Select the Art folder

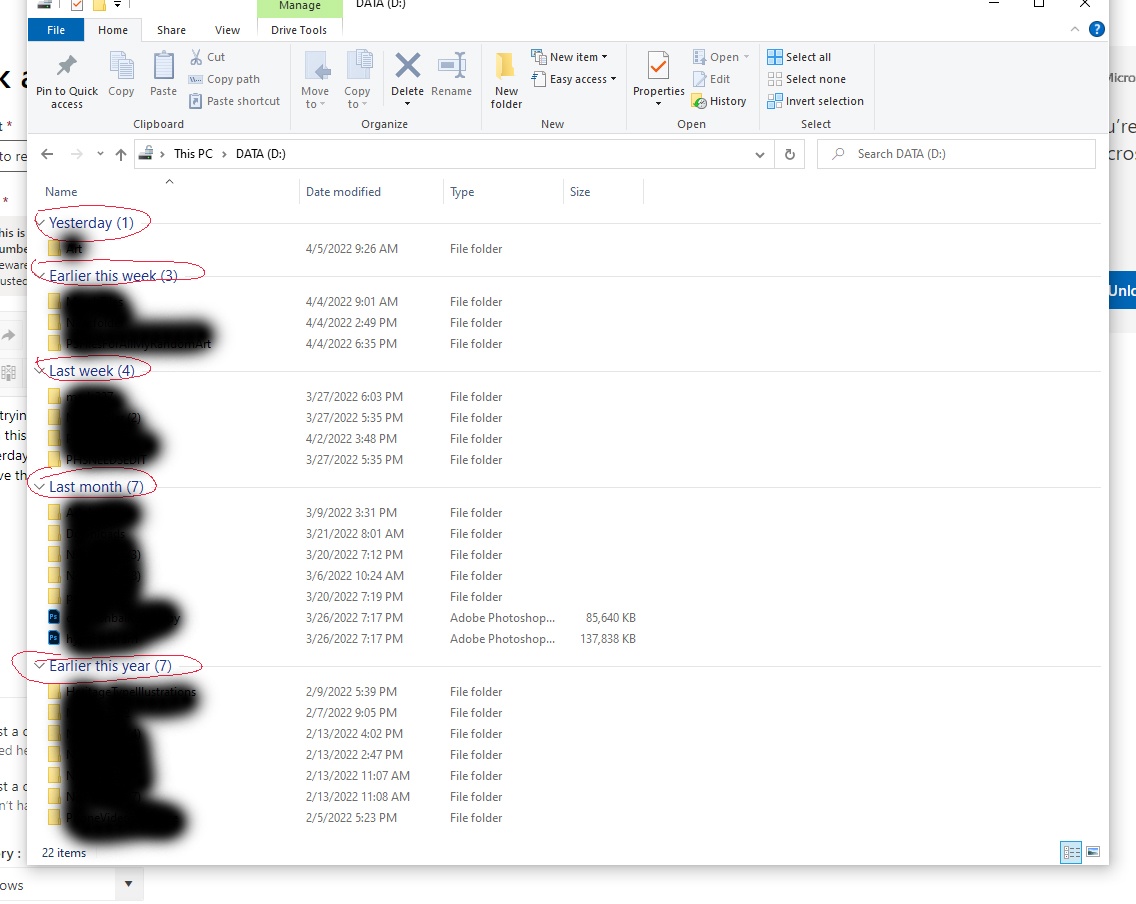[74, 248]
